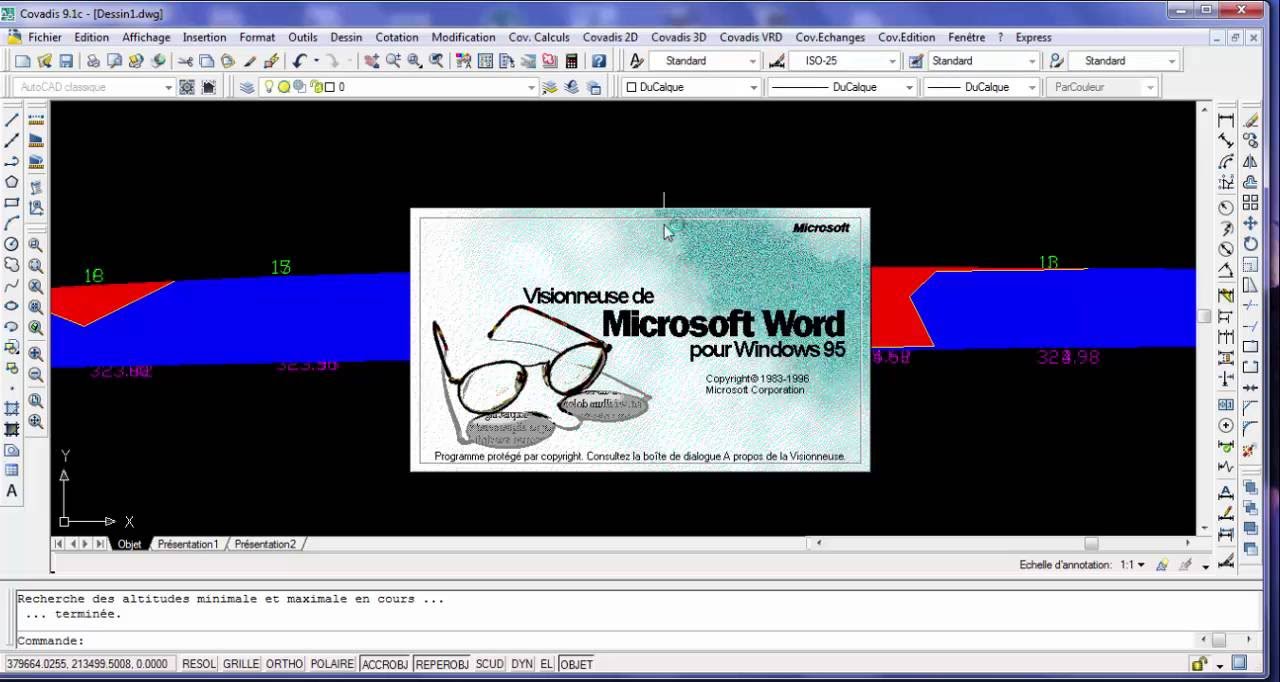Select the Mirror tool in modify toolbar

(1250, 161)
